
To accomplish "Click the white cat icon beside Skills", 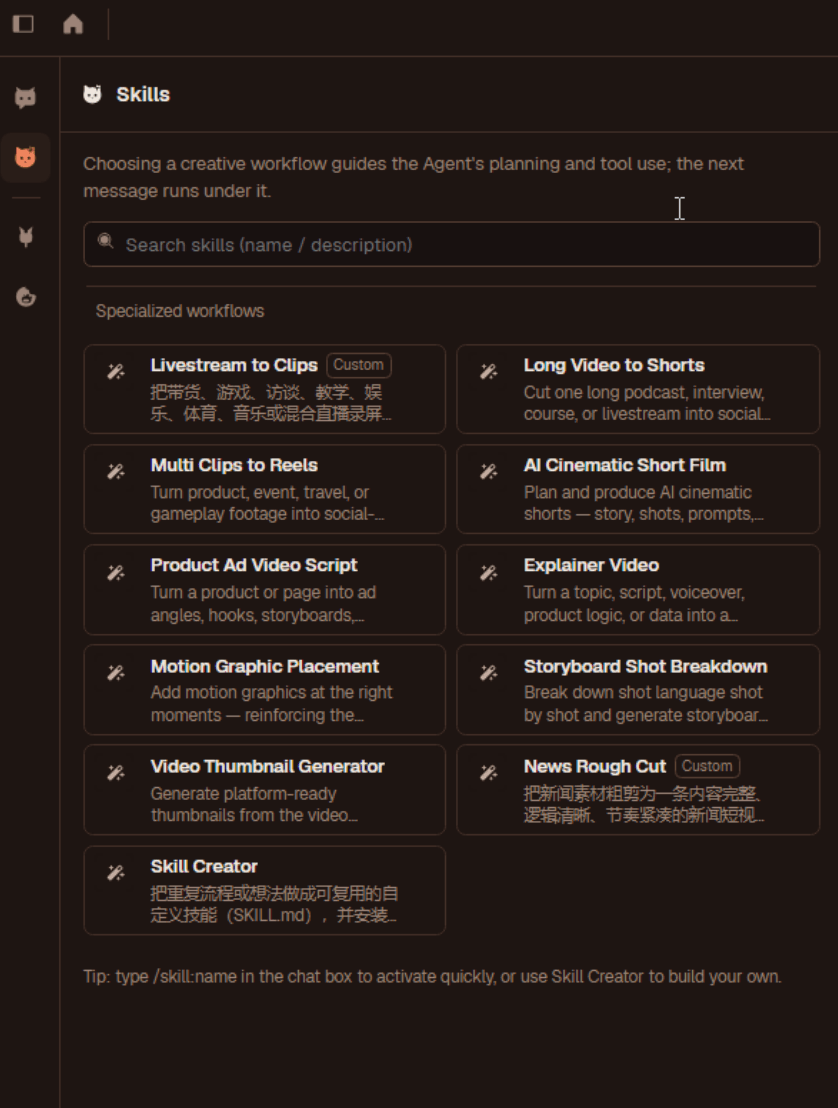I will (x=93, y=94).
